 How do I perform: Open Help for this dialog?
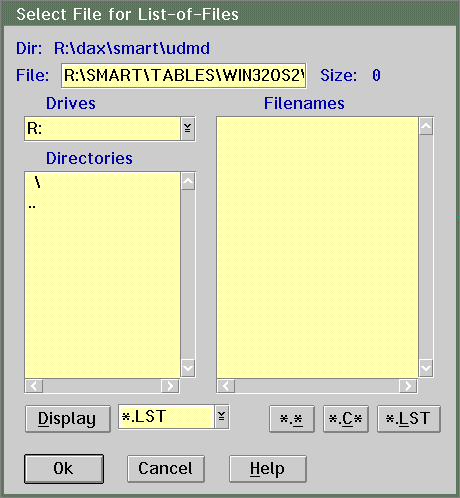(x=268, y=469)
